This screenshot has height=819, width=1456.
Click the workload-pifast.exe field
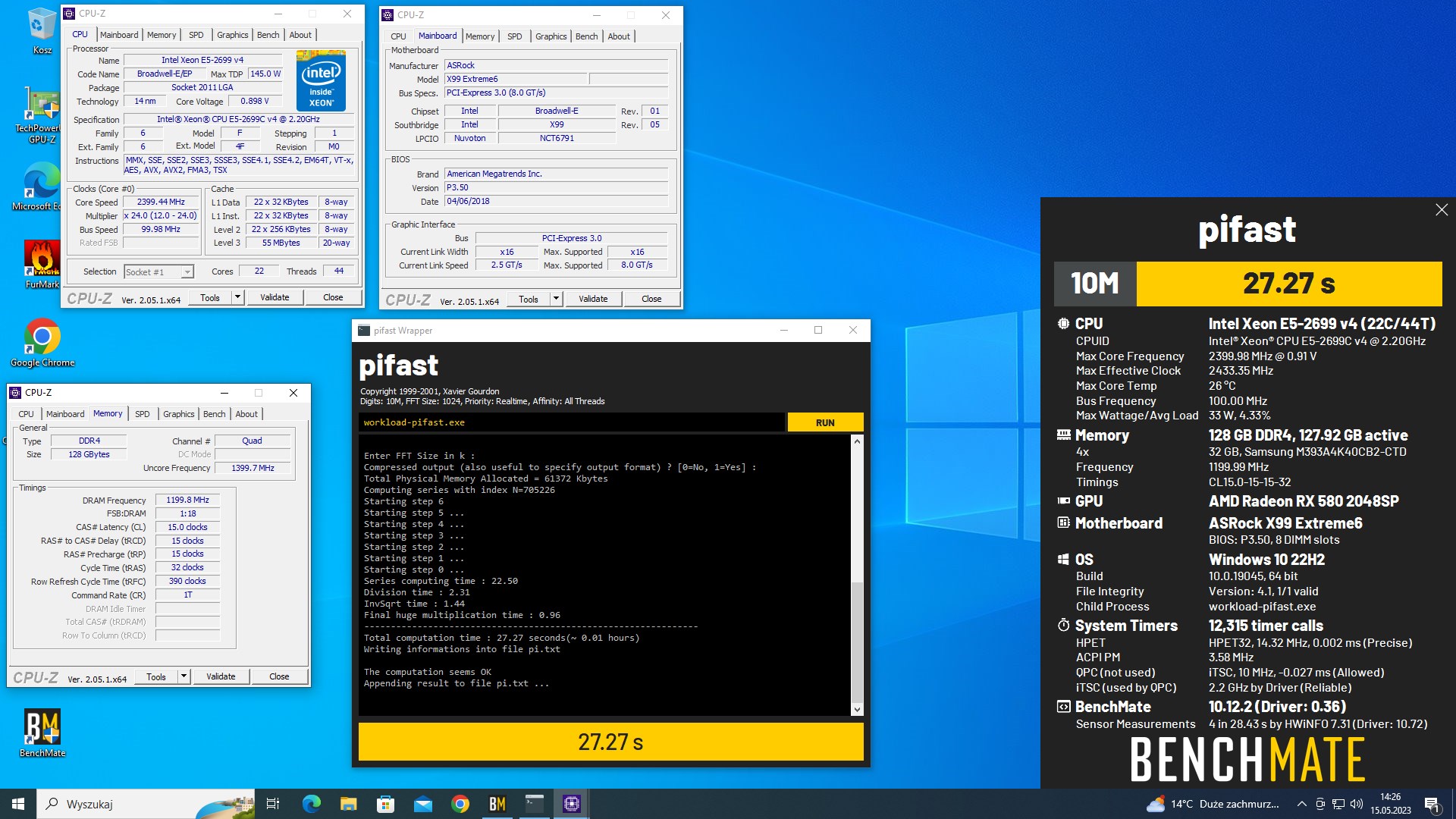[571, 422]
